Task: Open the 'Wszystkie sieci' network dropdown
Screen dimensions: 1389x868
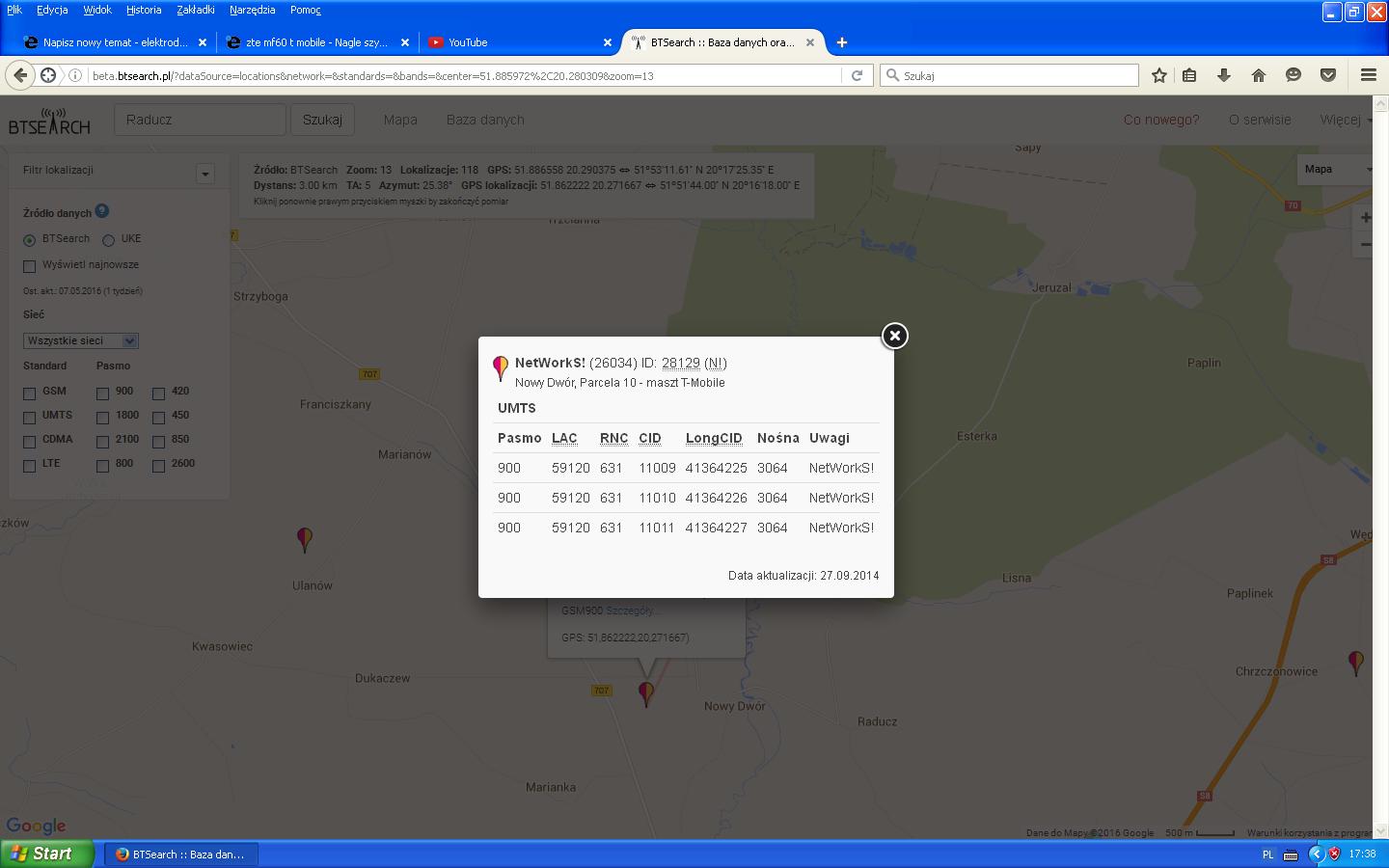Action: coord(81,340)
